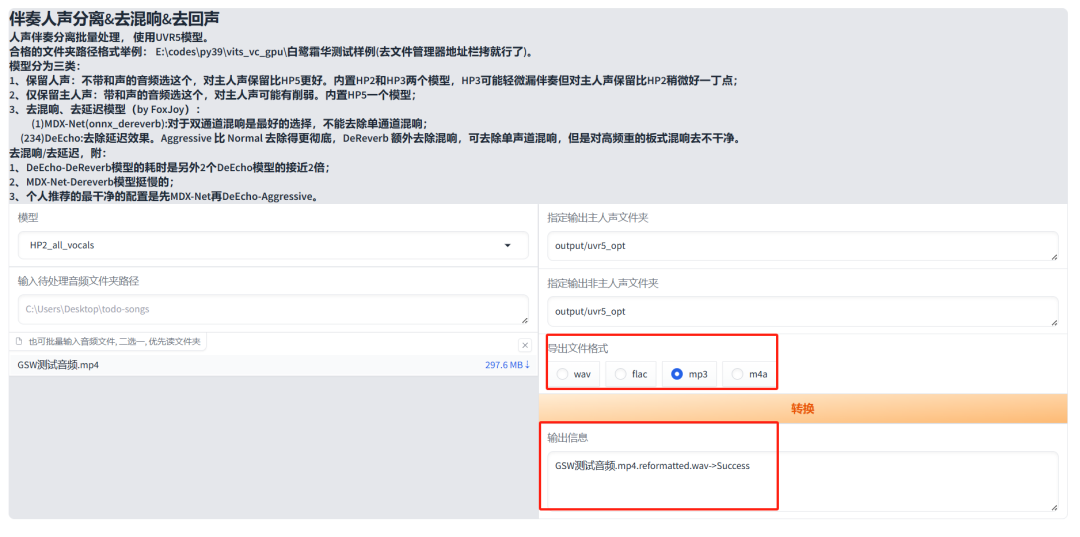Screen dimensions: 1080x537
Task: Click the 模型 label above the dropdown
Action: coord(28,218)
